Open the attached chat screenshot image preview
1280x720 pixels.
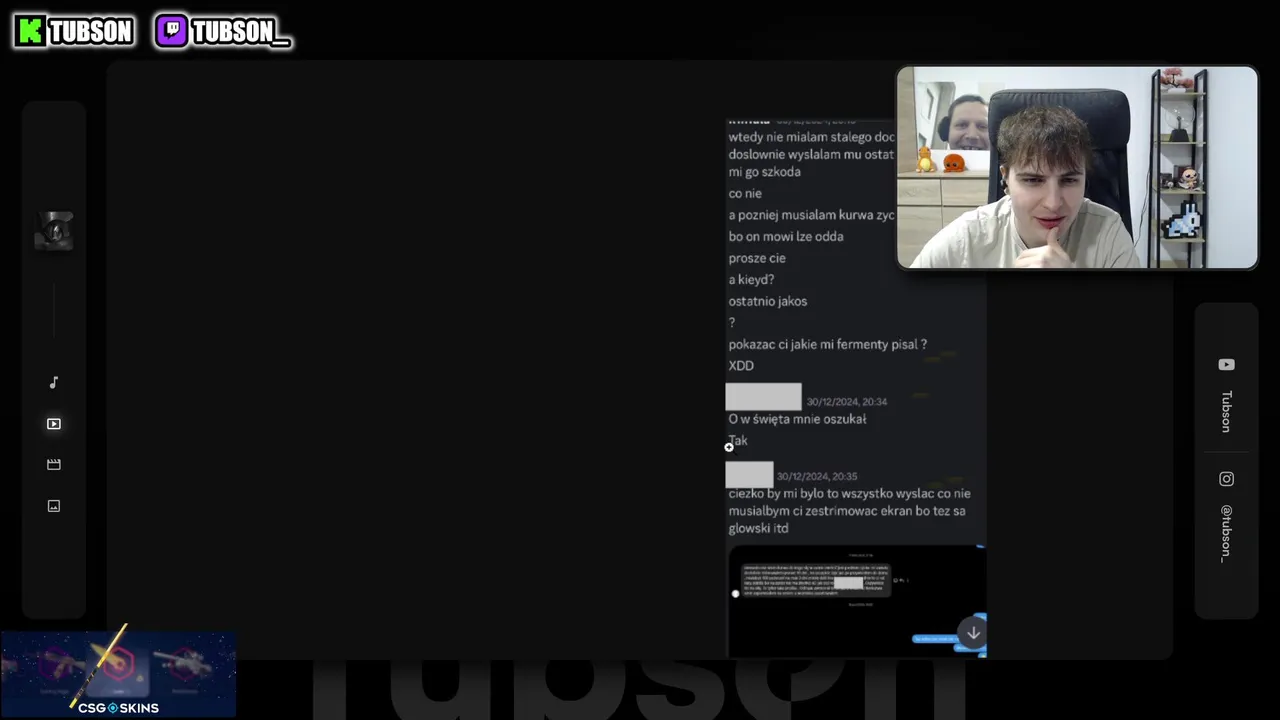[857, 601]
